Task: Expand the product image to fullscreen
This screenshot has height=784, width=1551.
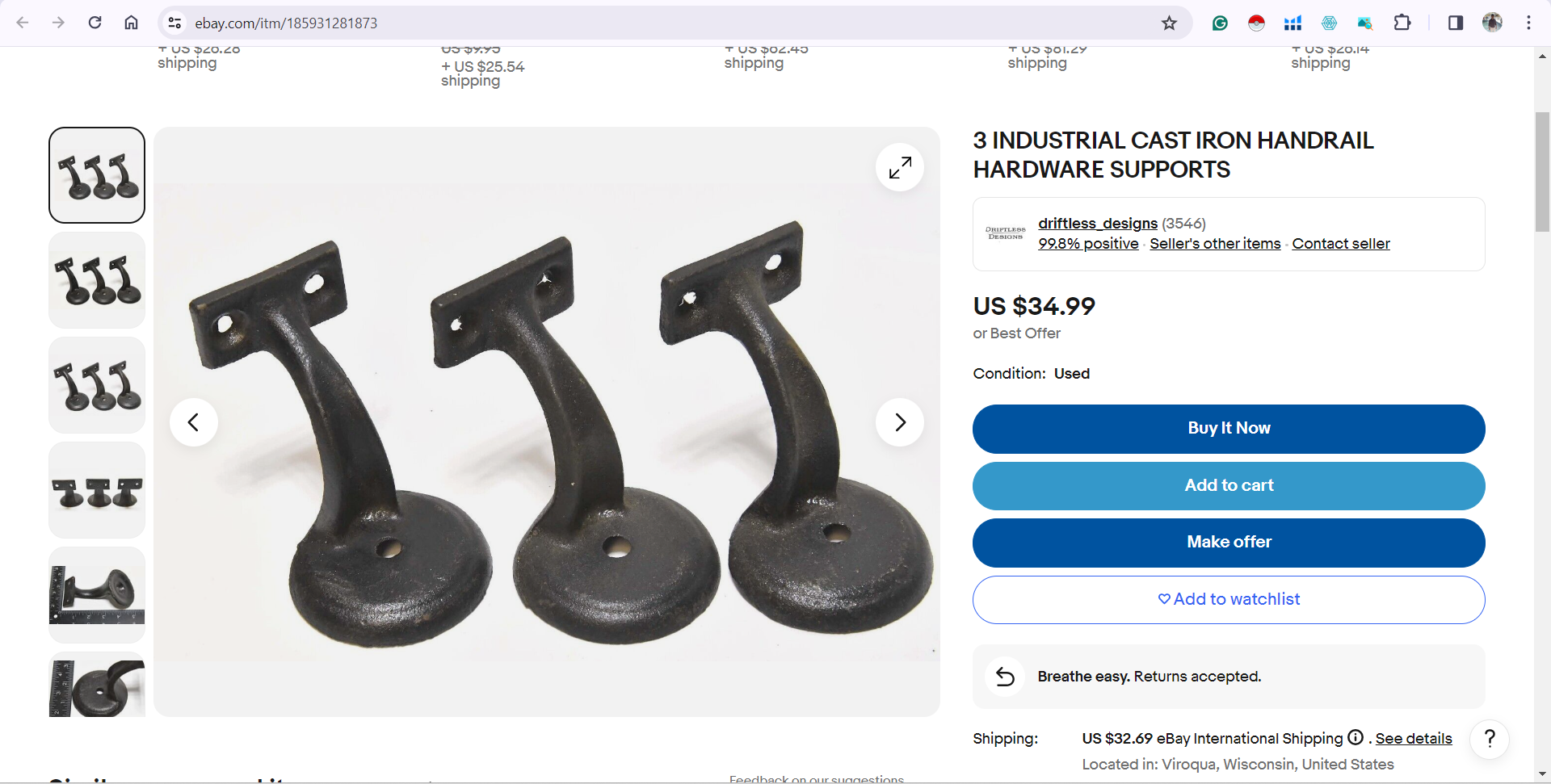Action: click(900, 167)
